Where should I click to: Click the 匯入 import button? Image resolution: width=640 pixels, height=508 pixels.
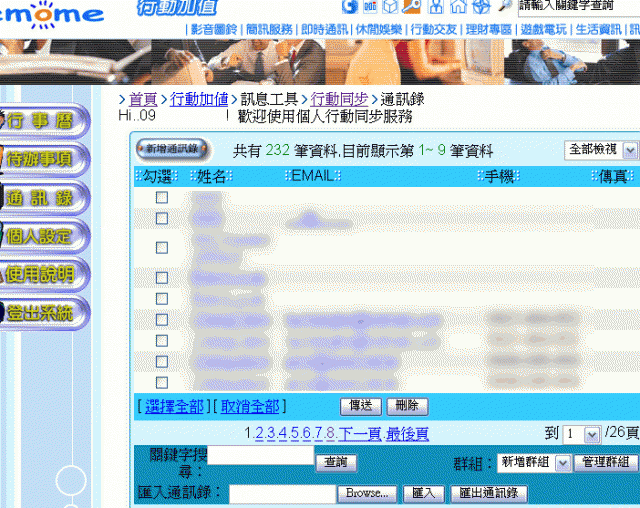tap(423, 494)
